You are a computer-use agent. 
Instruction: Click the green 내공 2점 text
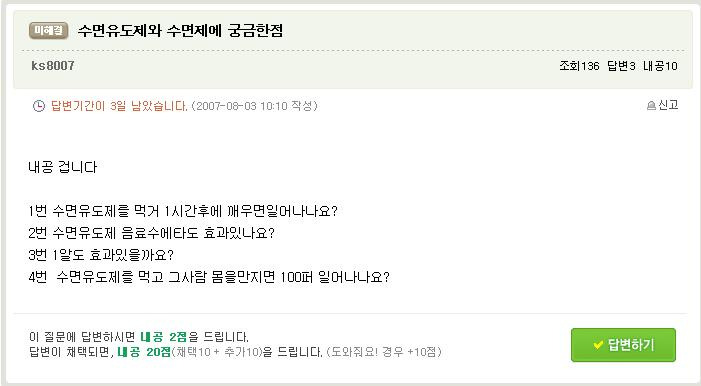pos(164,337)
